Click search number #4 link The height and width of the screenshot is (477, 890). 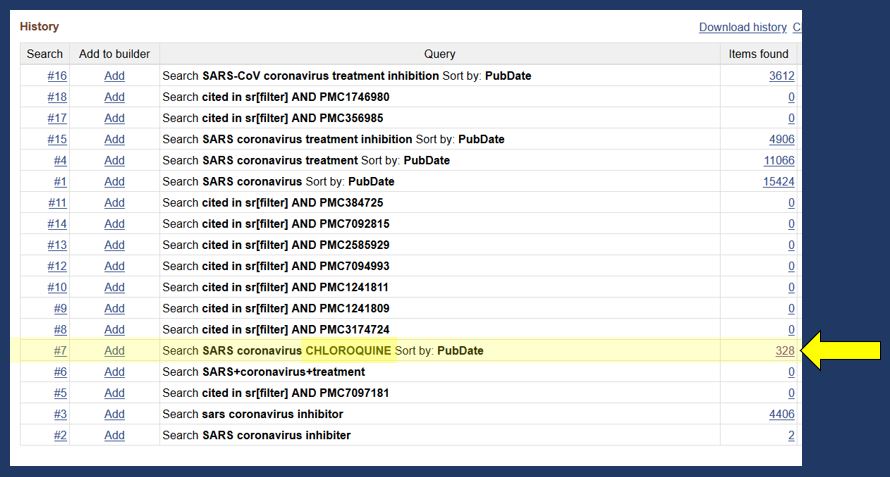[60, 160]
